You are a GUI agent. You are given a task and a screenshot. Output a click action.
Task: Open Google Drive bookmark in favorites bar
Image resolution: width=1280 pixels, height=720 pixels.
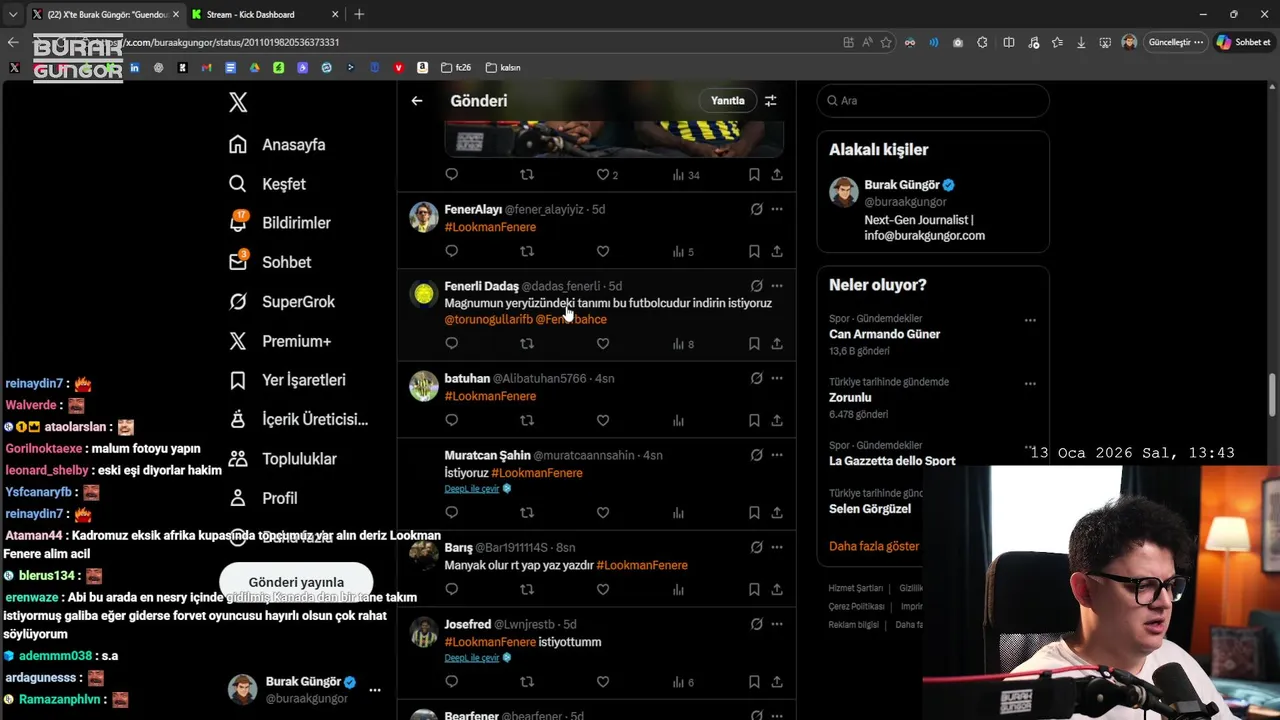click(254, 68)
